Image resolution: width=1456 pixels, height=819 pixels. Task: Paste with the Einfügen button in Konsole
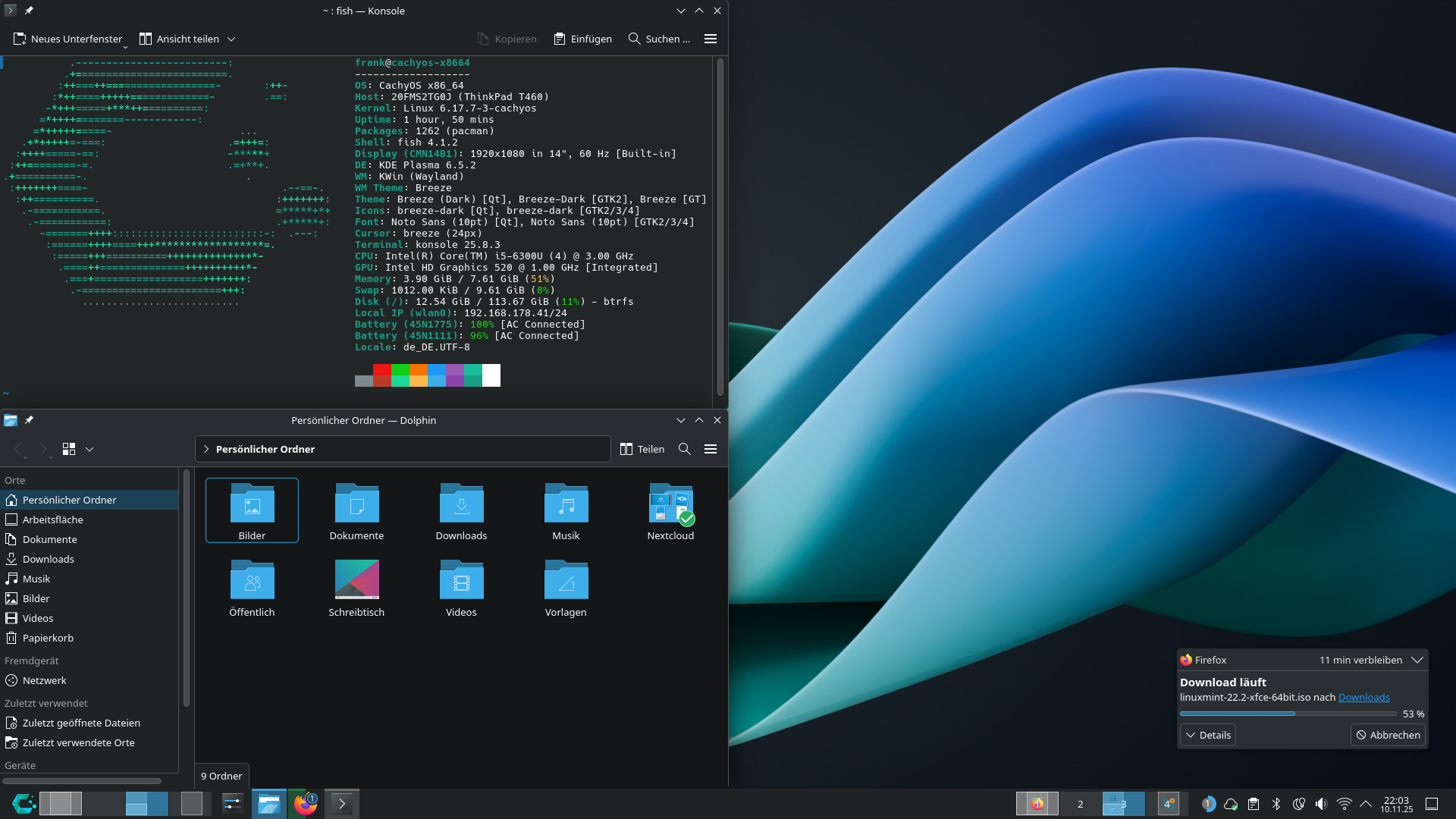tap(582, 39)
